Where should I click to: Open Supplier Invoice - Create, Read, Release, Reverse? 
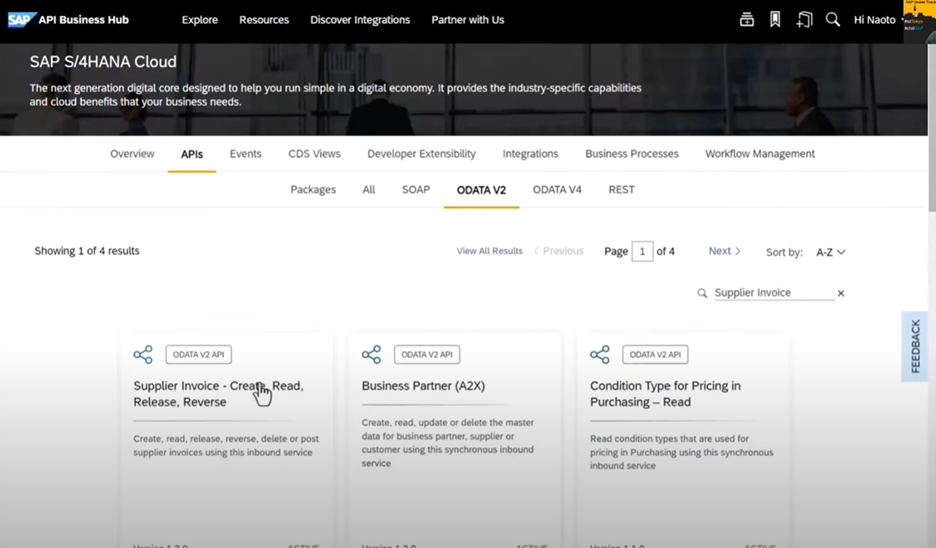tap(218, 394)
